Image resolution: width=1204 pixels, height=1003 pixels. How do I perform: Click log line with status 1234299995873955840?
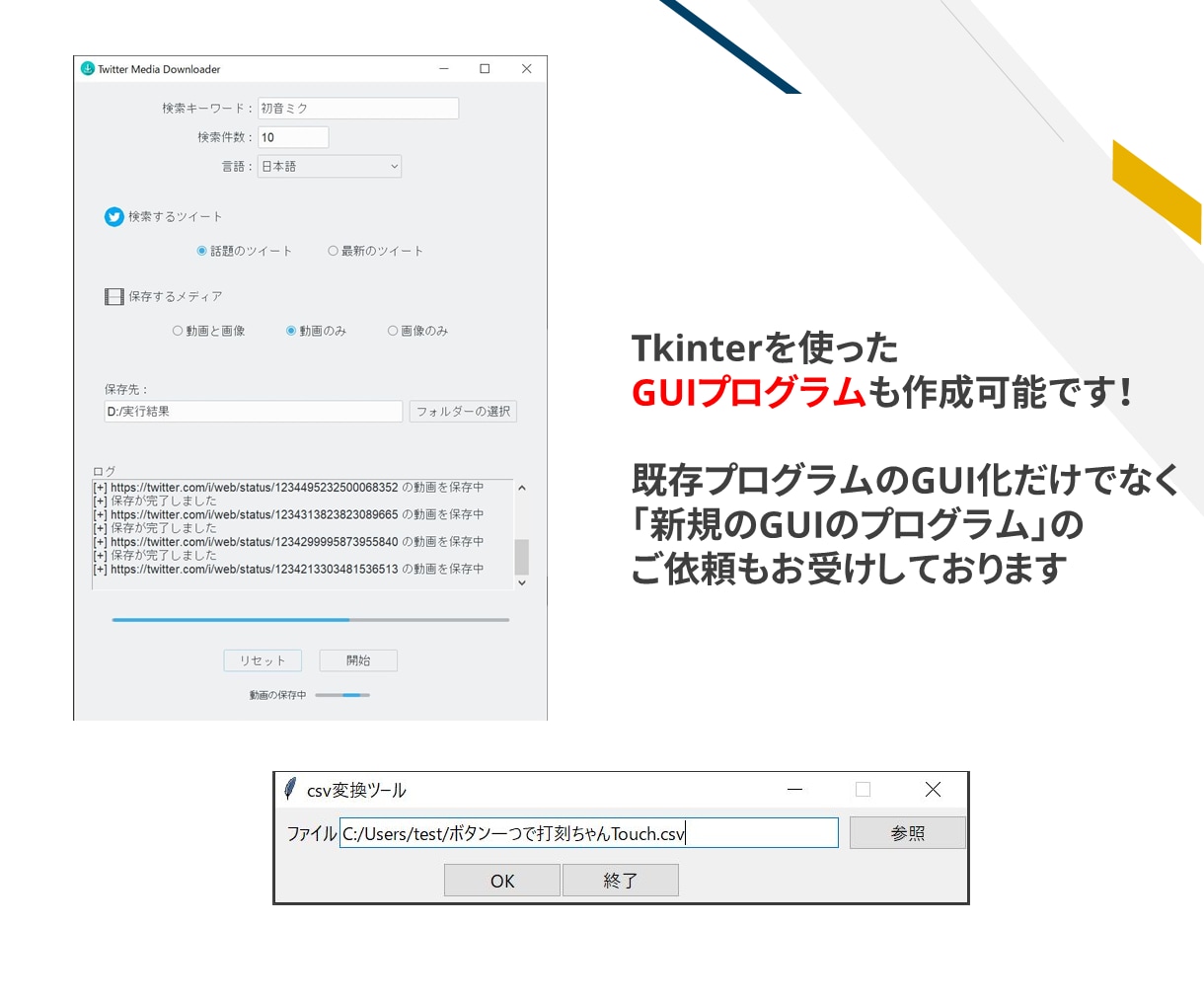point(288,542)
